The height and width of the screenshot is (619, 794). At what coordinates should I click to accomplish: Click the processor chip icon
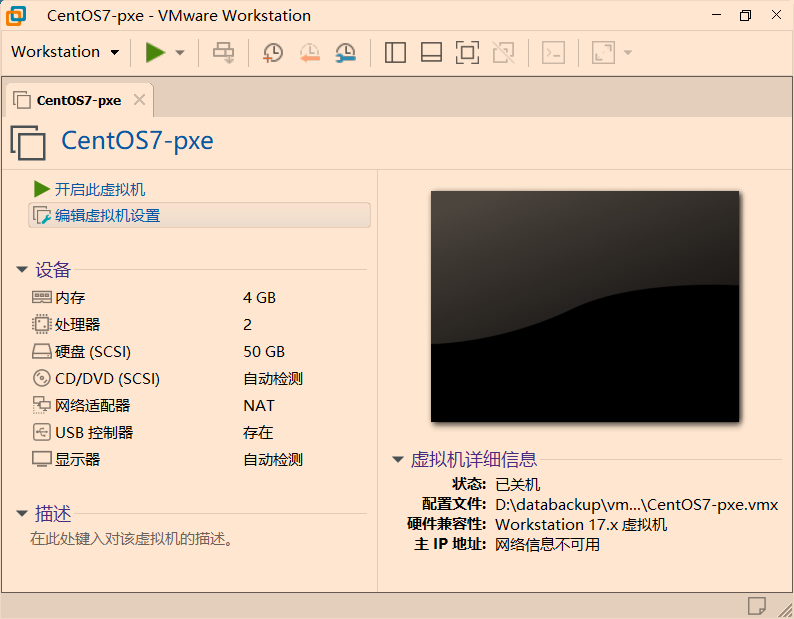coord(42,324)
